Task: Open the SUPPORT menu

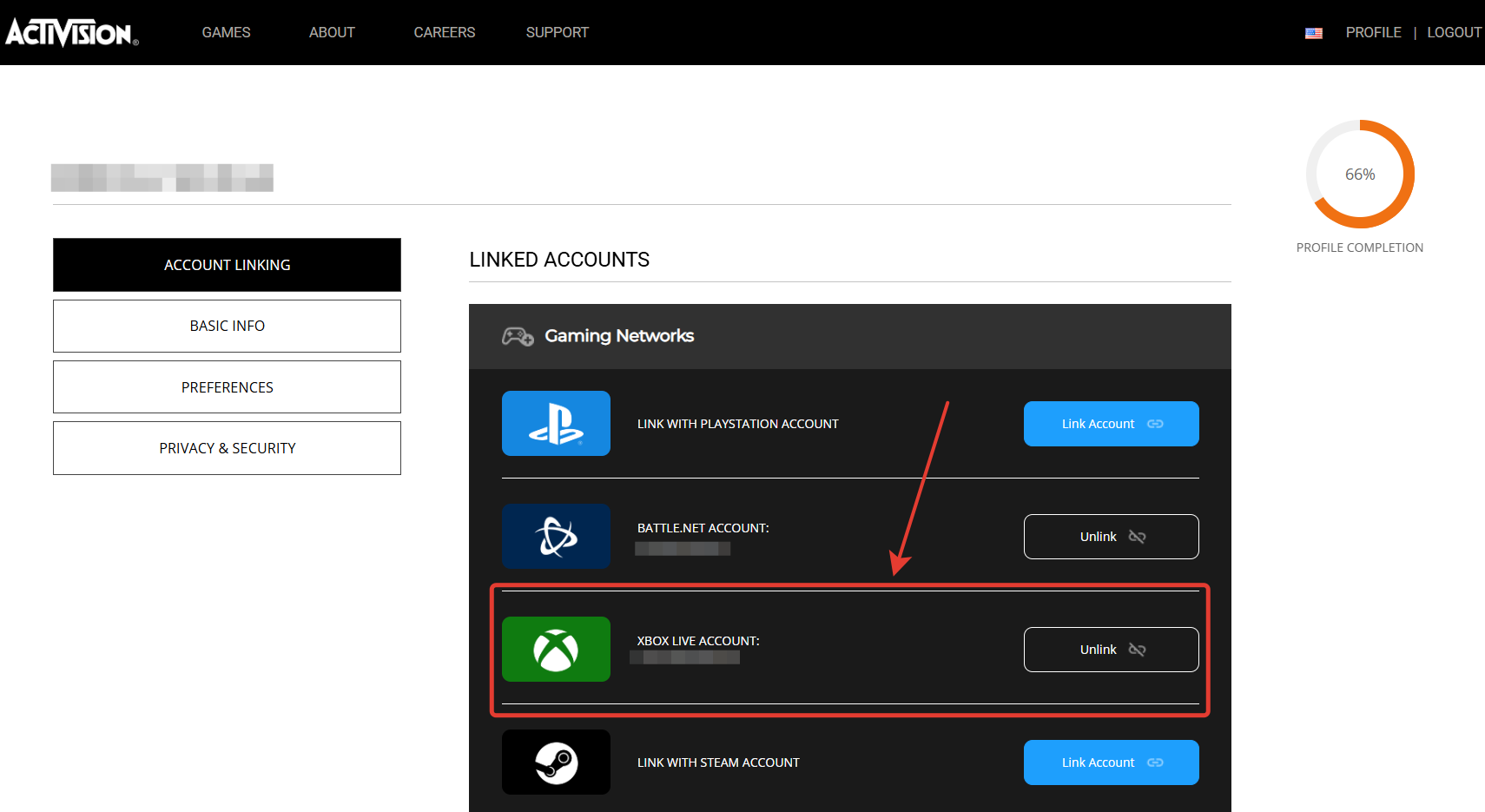Action: (x=558, y=33)
